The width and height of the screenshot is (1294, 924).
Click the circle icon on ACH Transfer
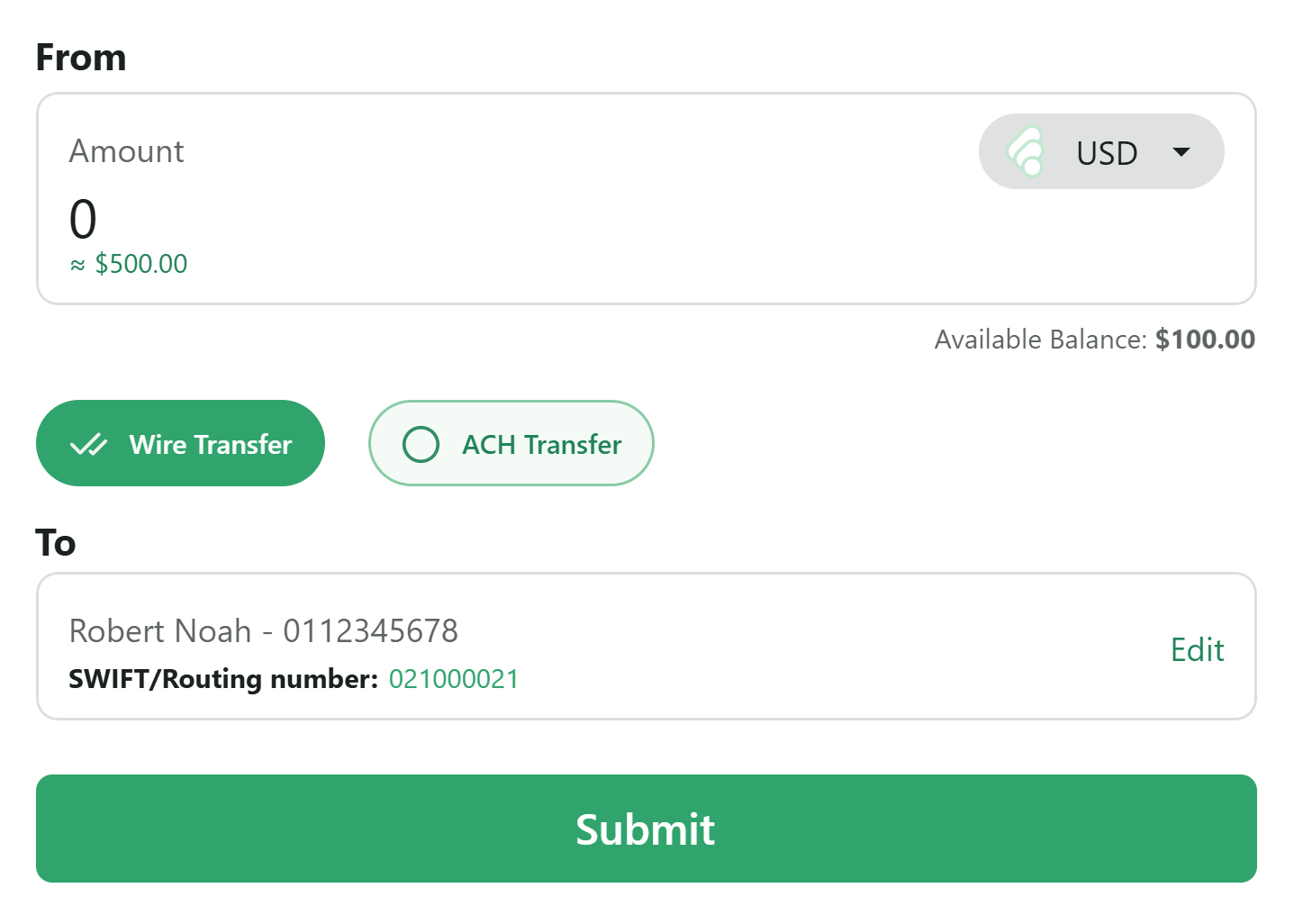pyautogui.click(x=420, y=443)
